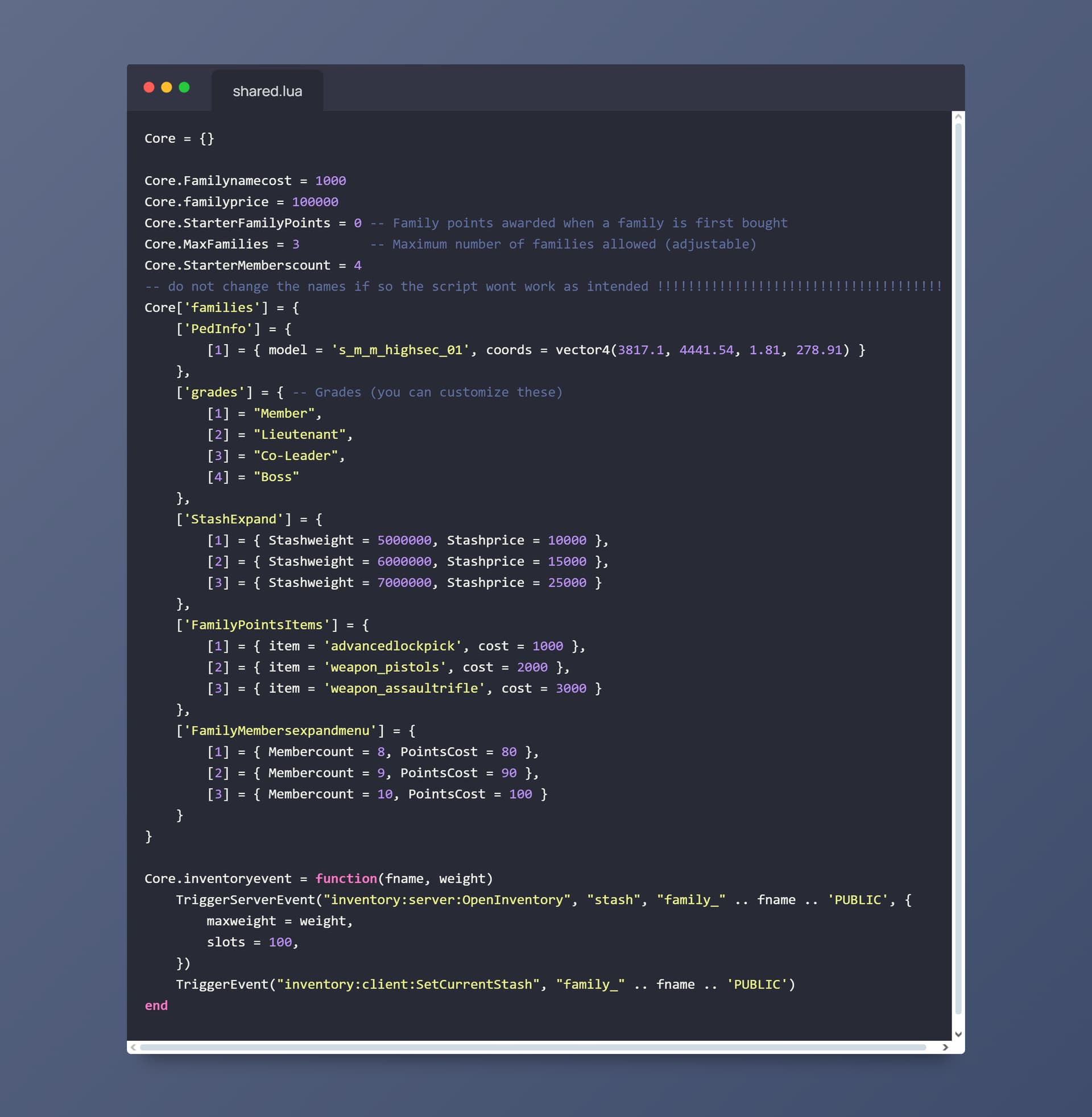
Task: Click the Core.Familynamecost value 1000
Action: click(x=330, y=181)
